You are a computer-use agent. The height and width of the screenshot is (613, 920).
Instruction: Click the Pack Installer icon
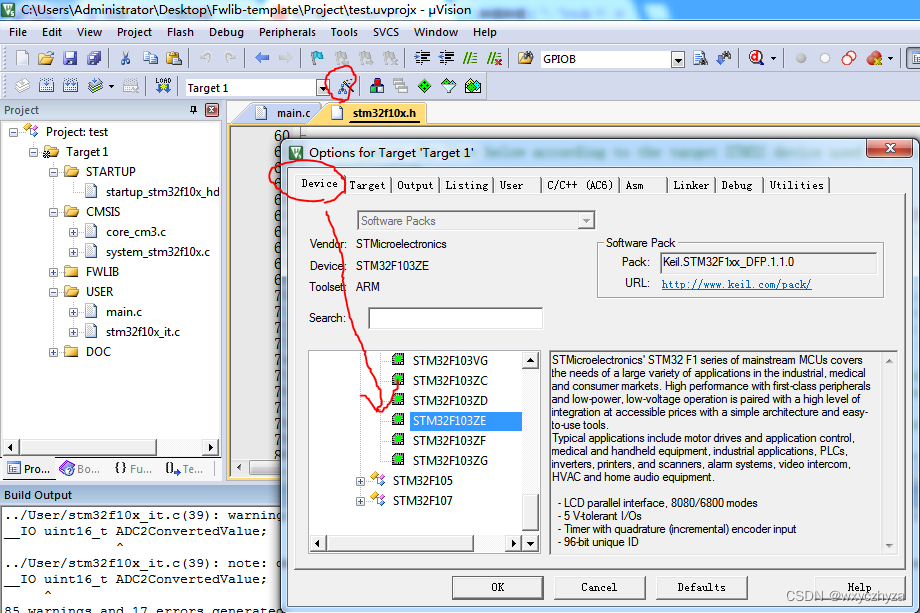(473, 86)
